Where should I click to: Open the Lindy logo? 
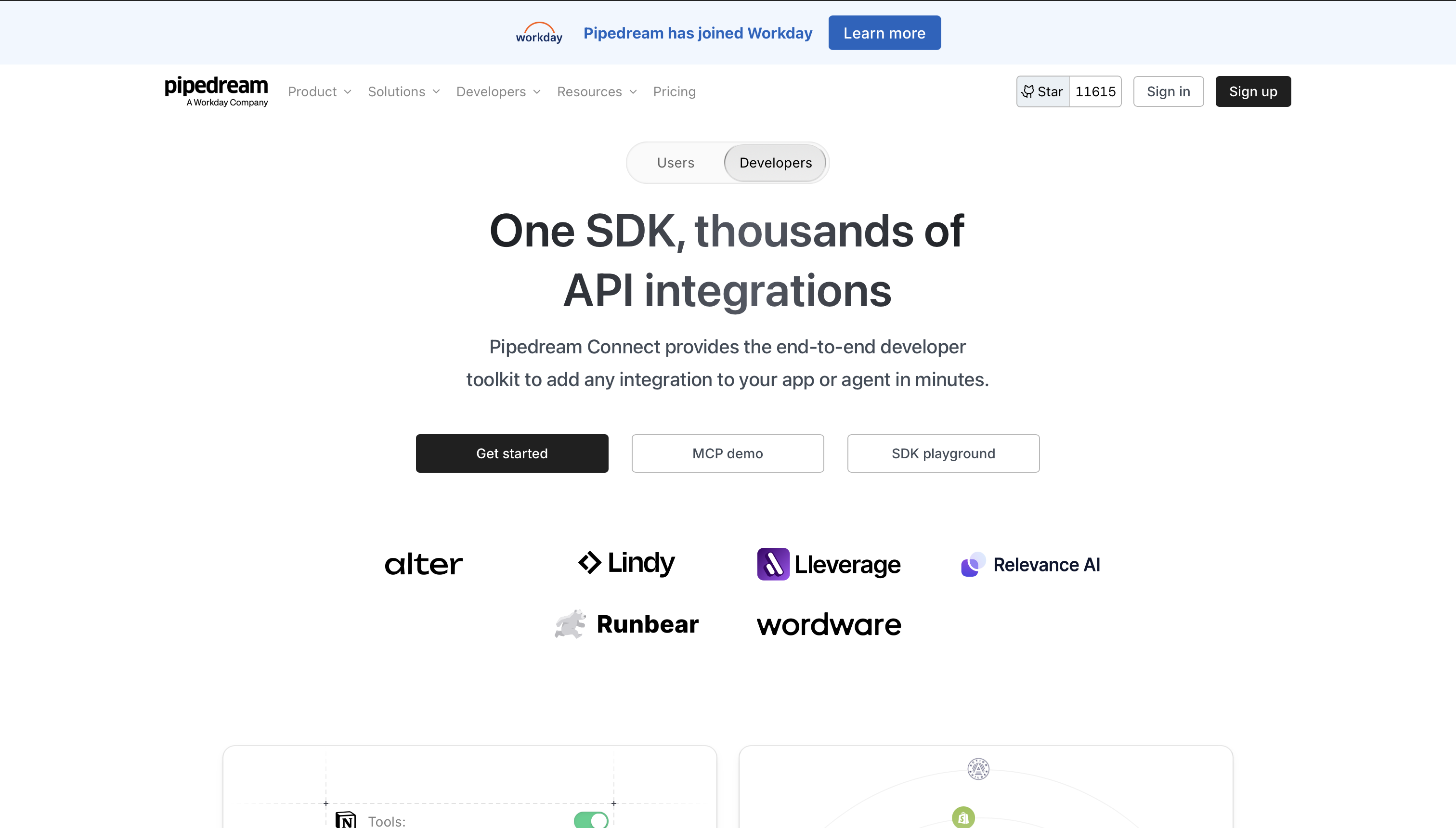tap(627, 563)
